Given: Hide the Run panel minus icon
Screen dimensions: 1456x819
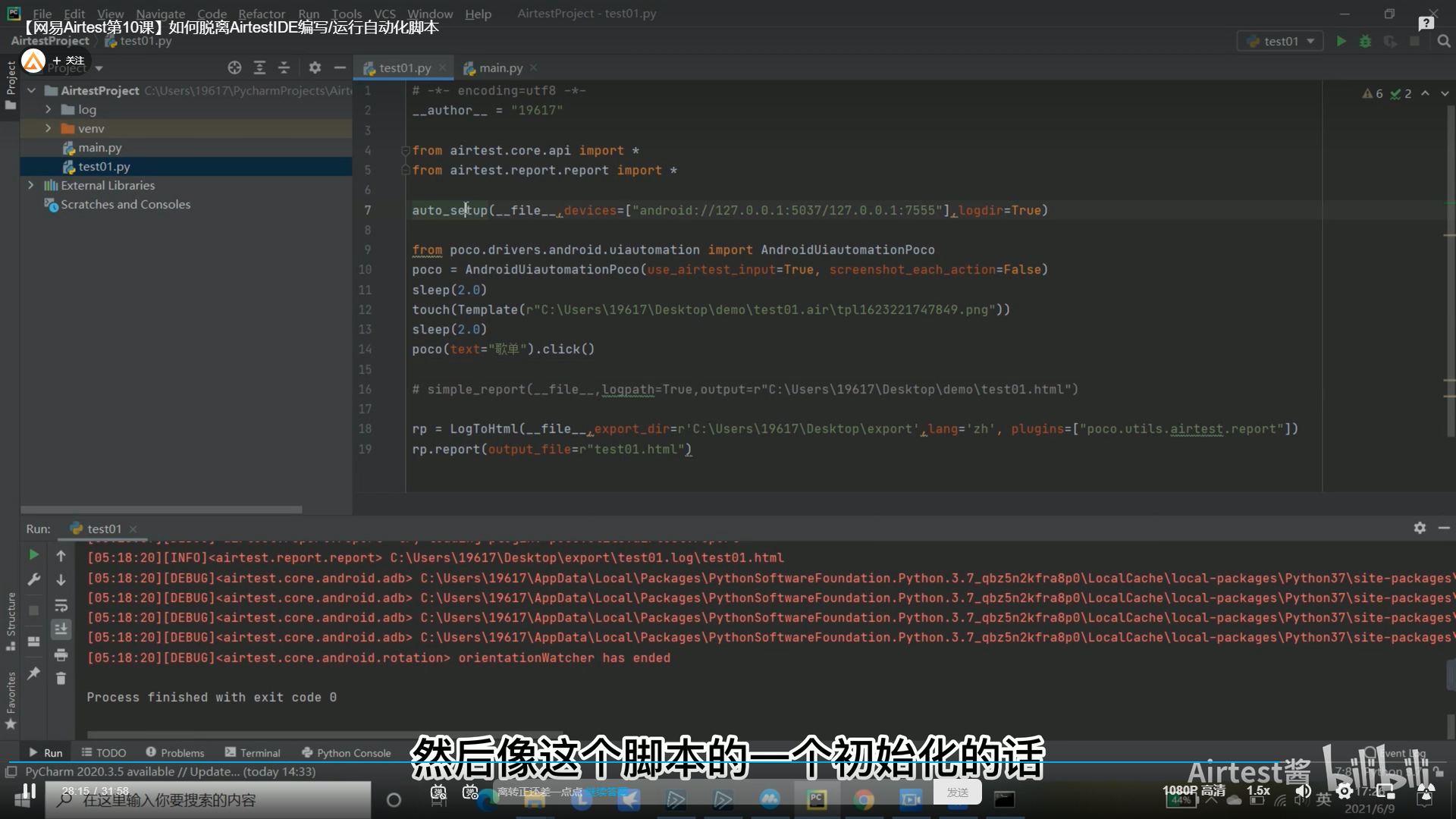Looking at the screenshot, I should 1444,528.
